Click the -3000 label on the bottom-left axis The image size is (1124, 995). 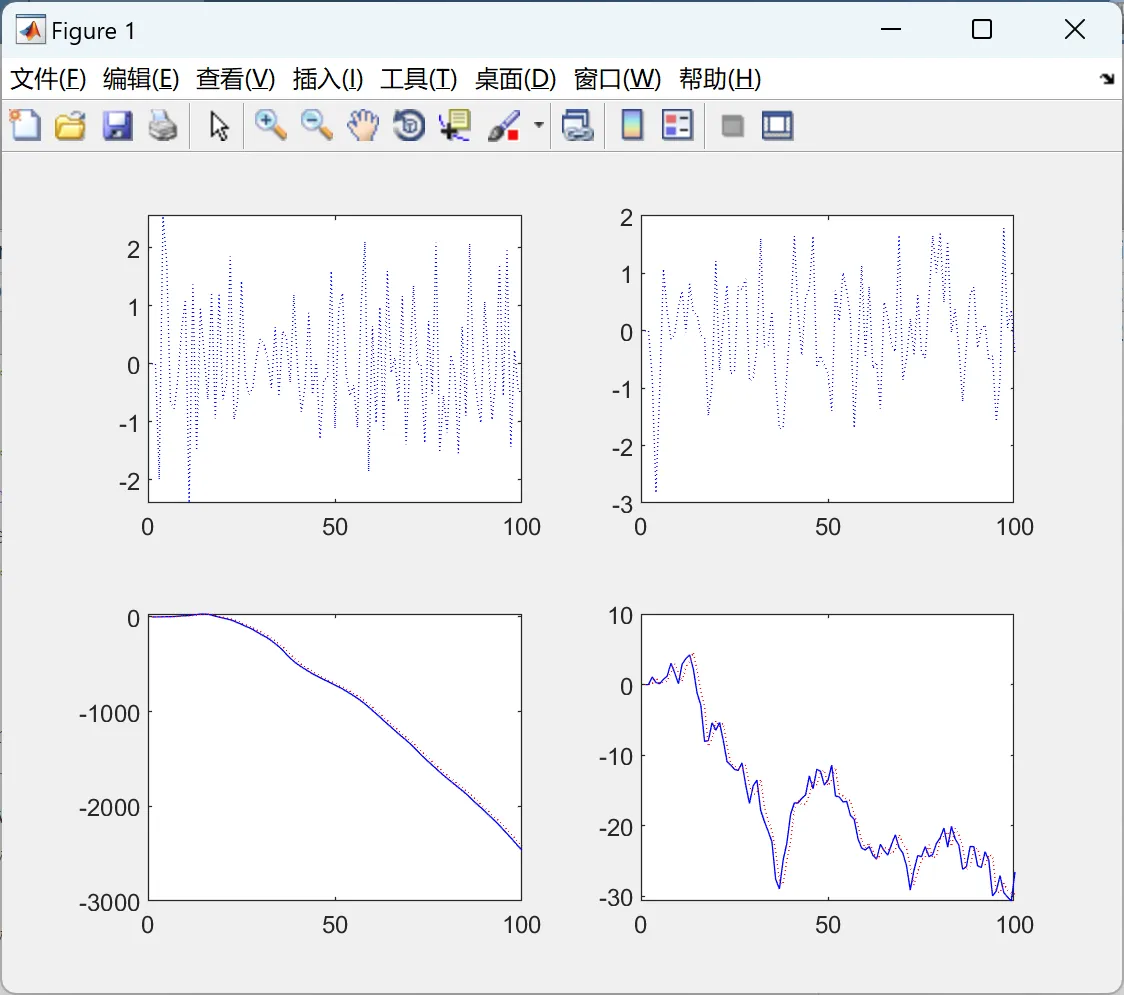click(109, 903)
